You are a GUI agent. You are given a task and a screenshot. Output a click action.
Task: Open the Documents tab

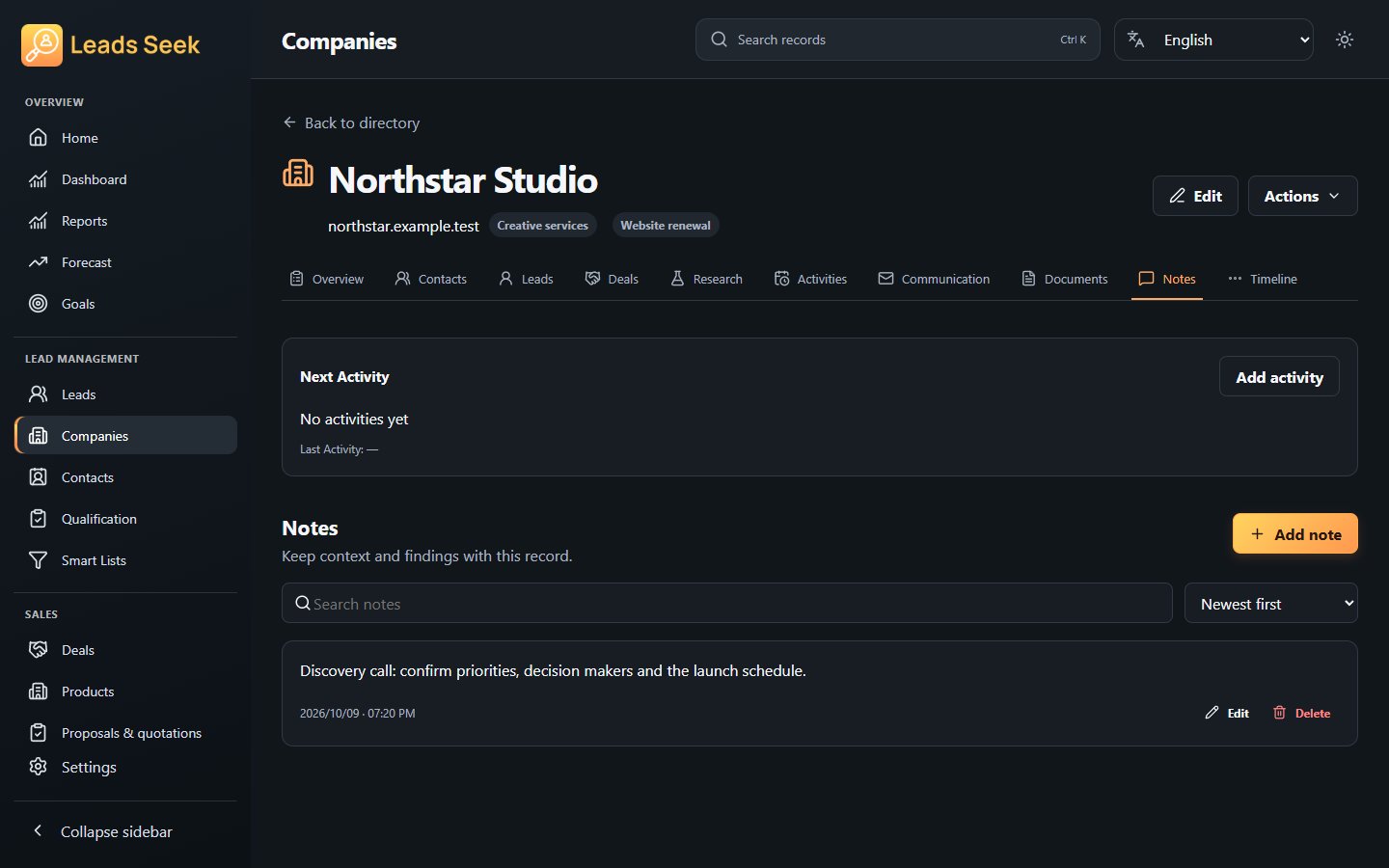pyautogui.click(x=1065, y=279)
